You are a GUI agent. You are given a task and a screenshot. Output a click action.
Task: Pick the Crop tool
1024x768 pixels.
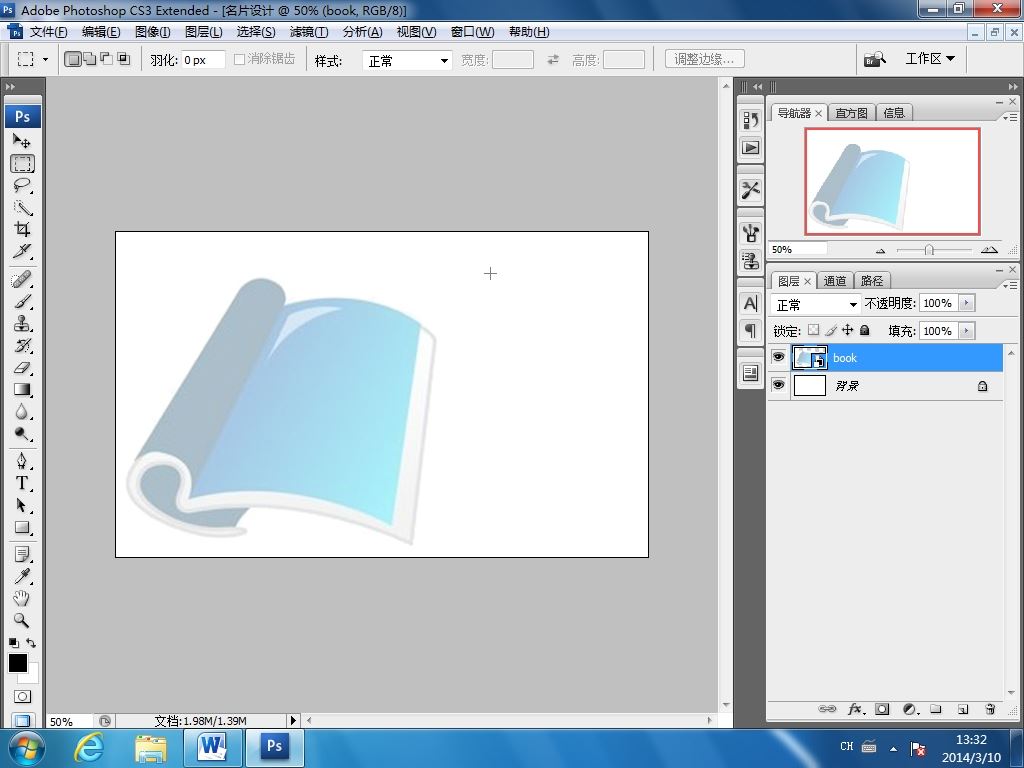click(22, 230)
